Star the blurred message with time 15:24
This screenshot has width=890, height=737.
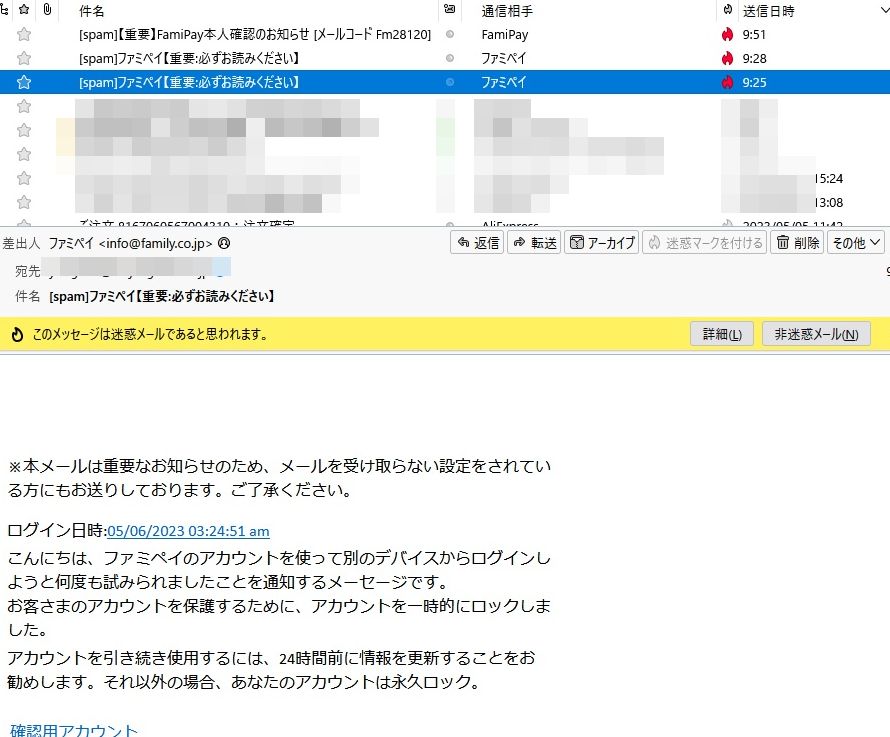pyautogui.click(x=24, y=178)
